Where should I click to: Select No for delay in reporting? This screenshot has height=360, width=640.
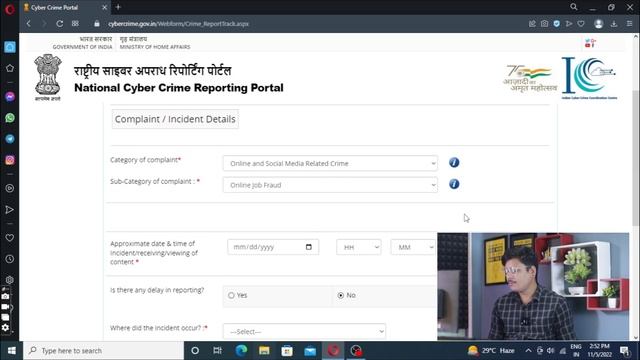click(x=341, y=295)
